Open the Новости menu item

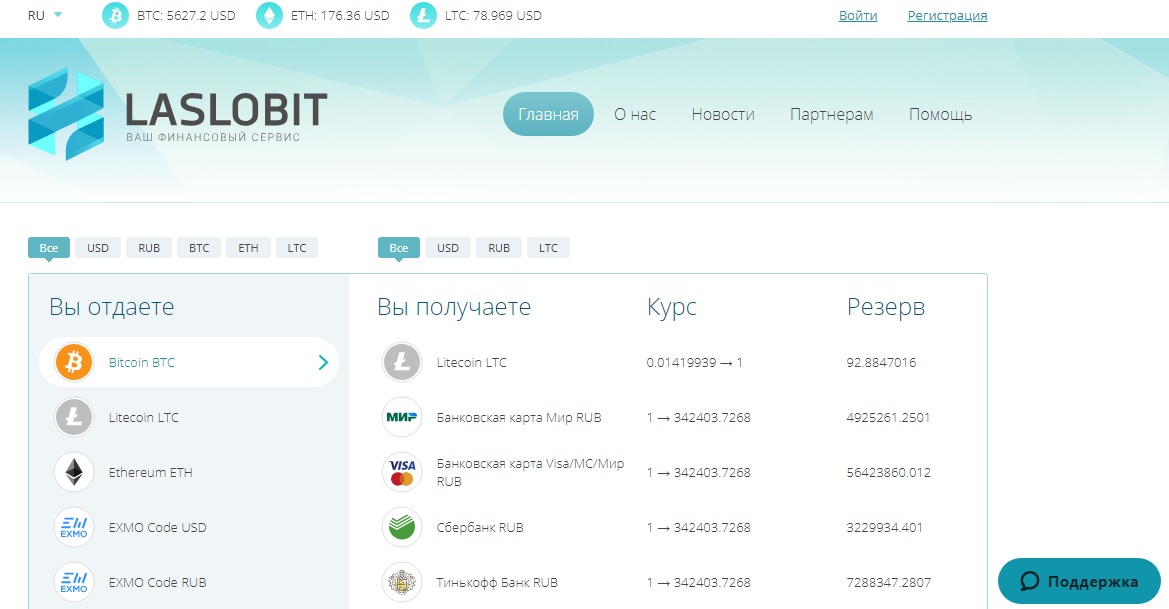pos(723,114)
